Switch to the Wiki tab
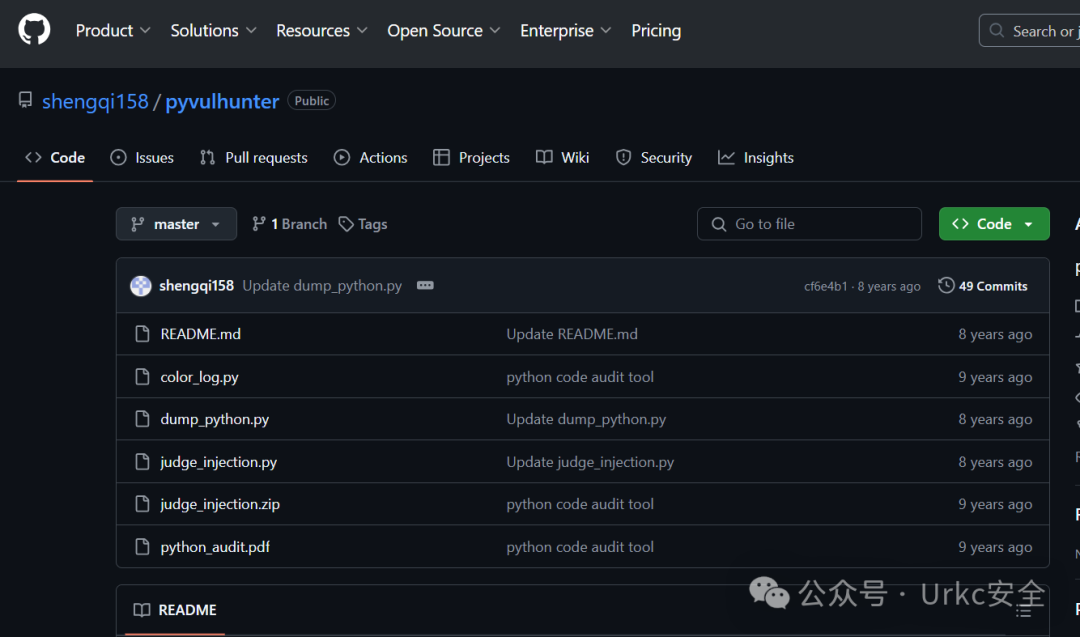 (562, 158)
